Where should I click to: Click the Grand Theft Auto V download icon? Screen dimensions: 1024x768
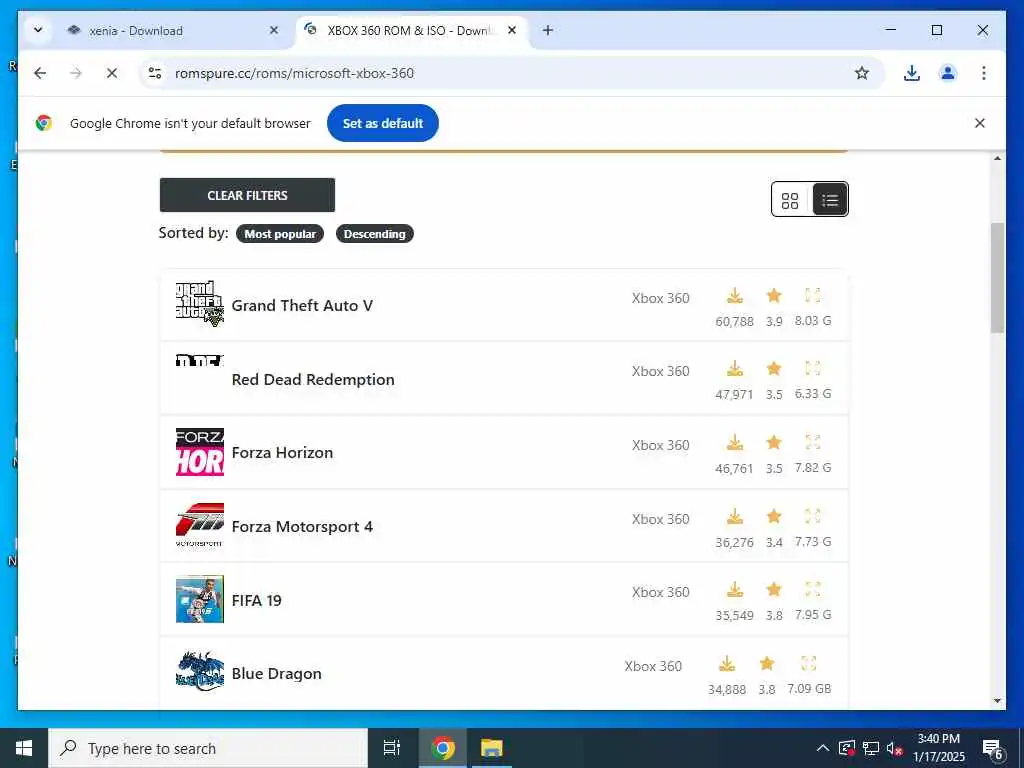735,296
